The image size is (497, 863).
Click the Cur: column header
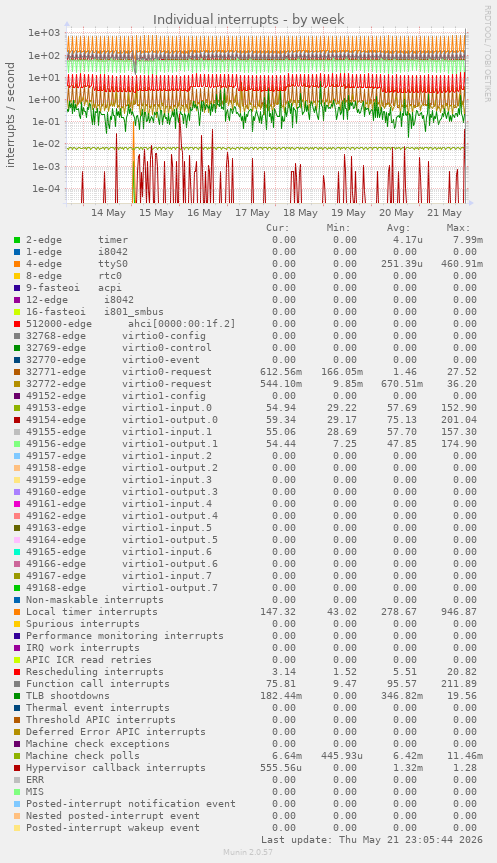[x=278, y=228]
